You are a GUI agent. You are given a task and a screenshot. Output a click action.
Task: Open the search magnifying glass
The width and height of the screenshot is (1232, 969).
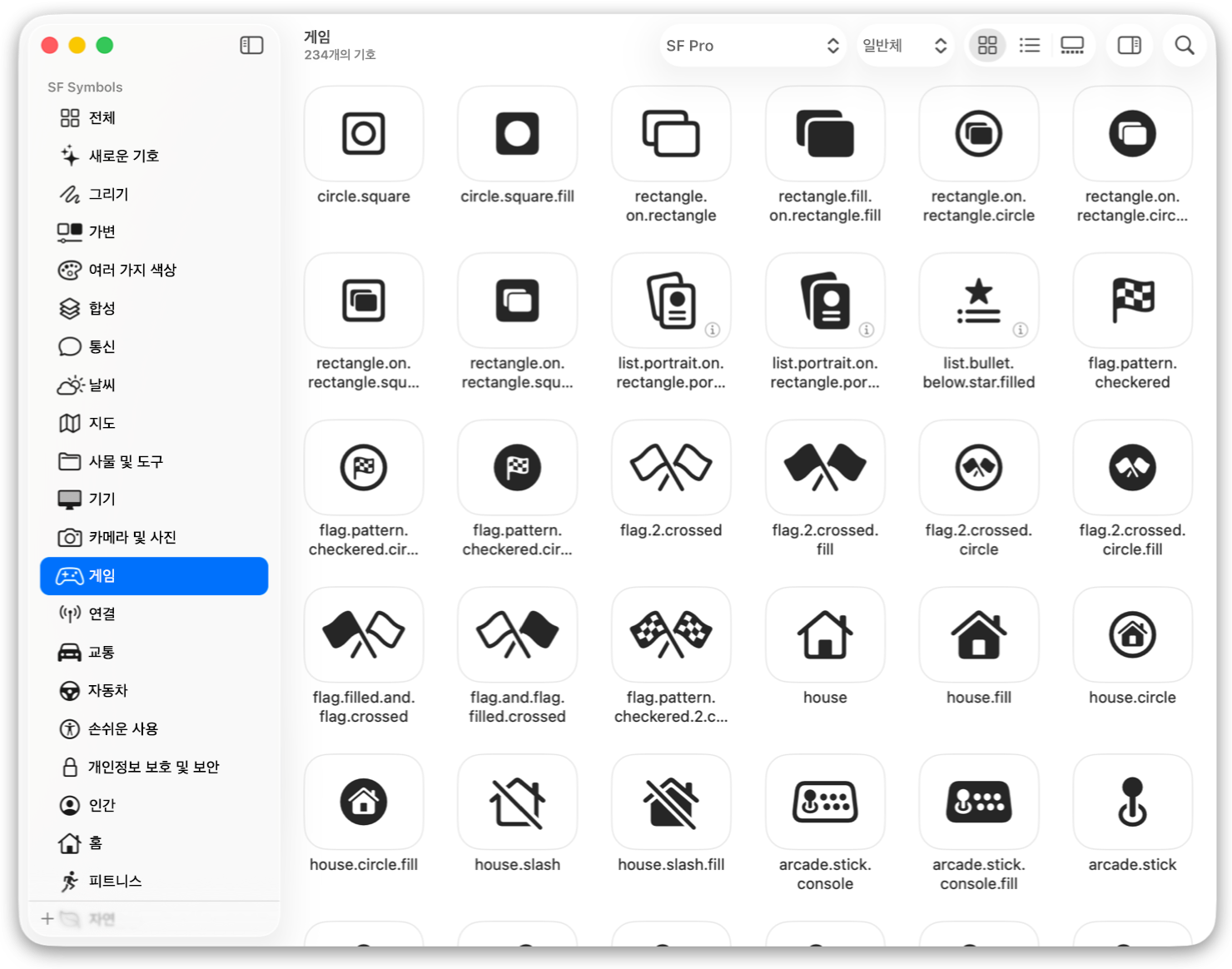pos(1185,46)
